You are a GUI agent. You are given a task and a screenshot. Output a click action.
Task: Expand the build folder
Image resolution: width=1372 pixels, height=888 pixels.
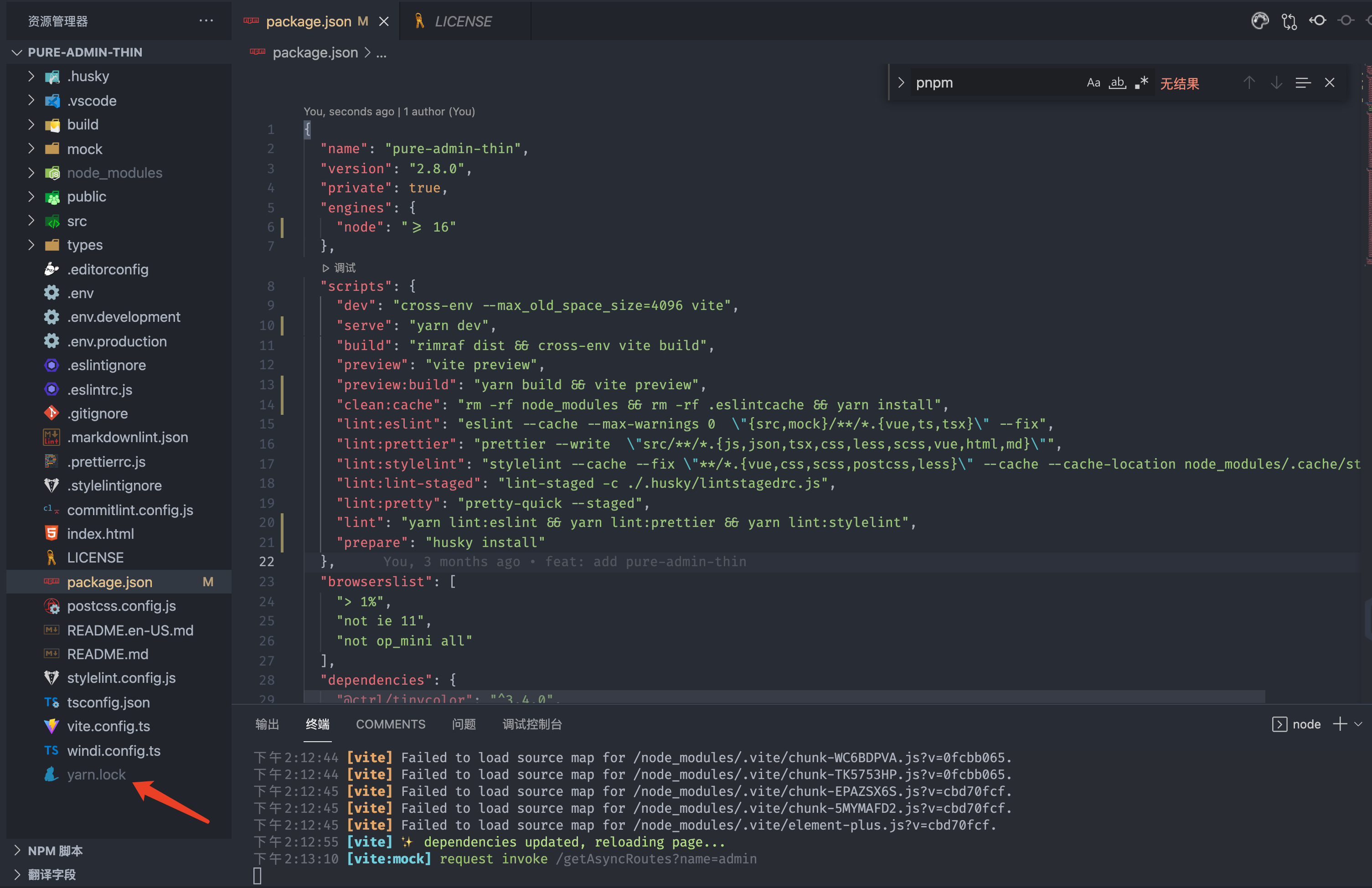click(32, 124)
